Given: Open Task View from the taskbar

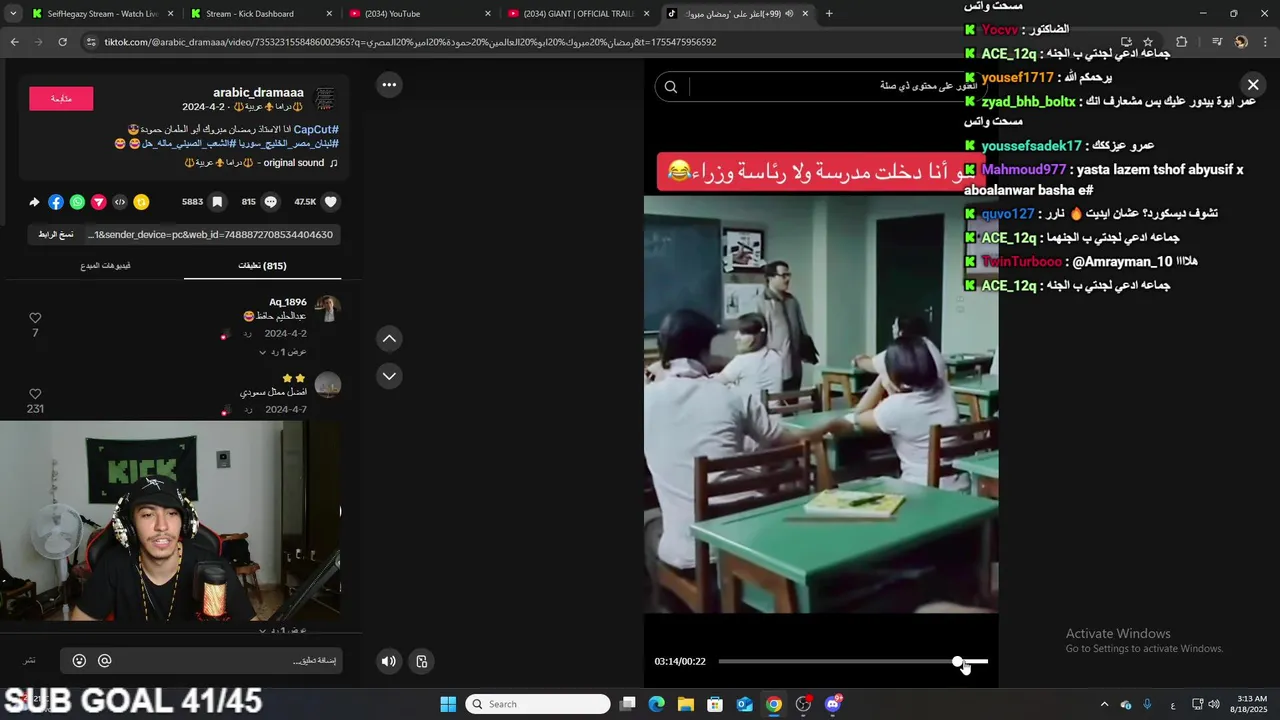Looking at the screenshot, I should click(x=627, y=704).
